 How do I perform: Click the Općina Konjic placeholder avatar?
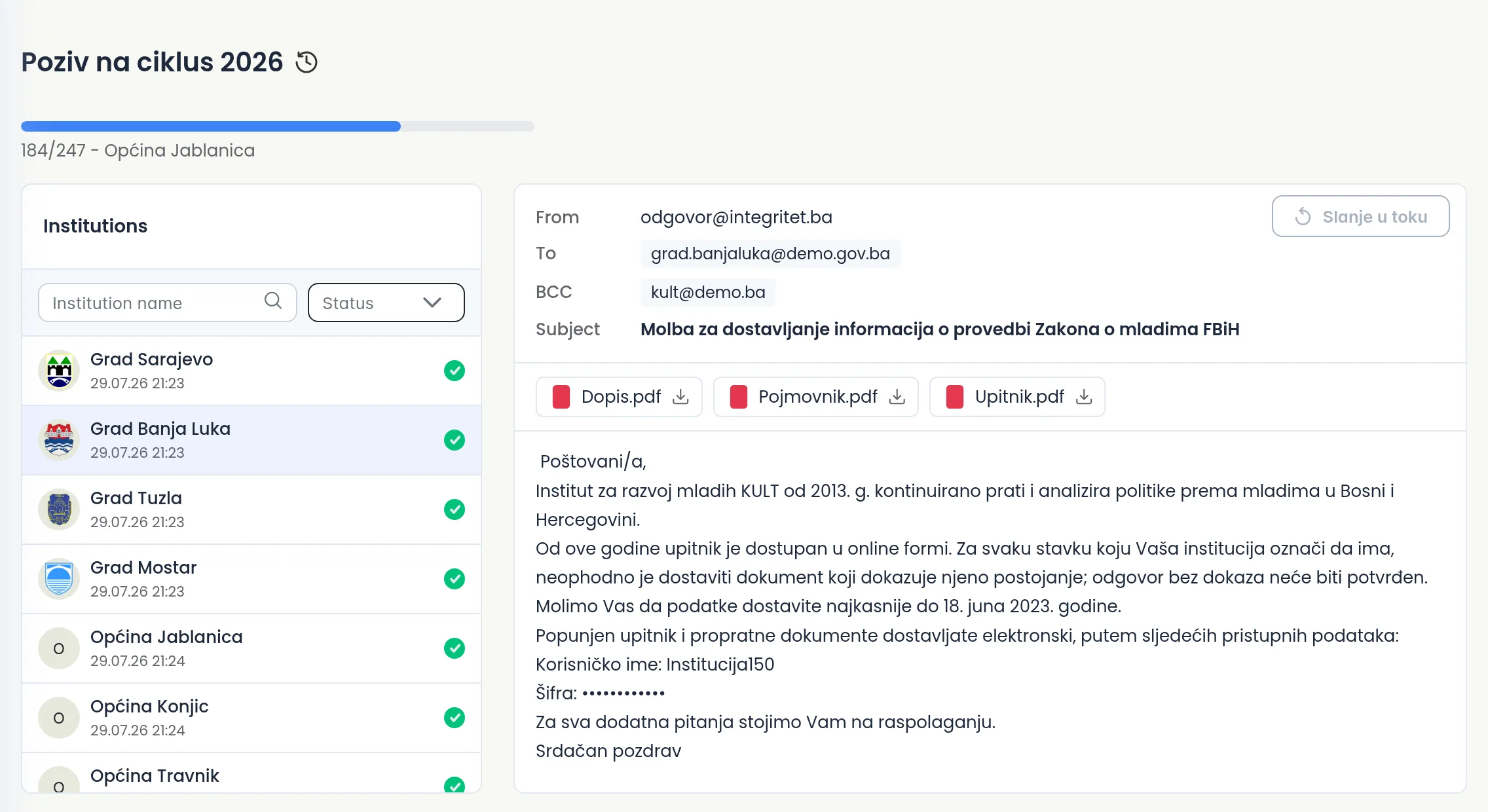[x=59, y=718]
